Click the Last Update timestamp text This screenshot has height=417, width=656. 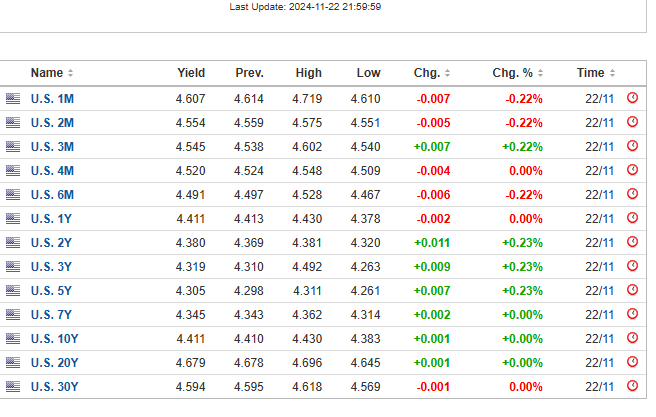click(x=305, y=7)
